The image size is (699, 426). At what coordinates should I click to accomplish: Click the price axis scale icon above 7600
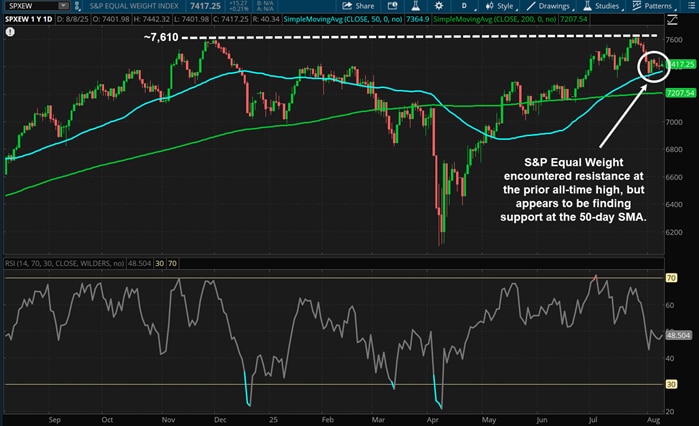tap(672, 20)
